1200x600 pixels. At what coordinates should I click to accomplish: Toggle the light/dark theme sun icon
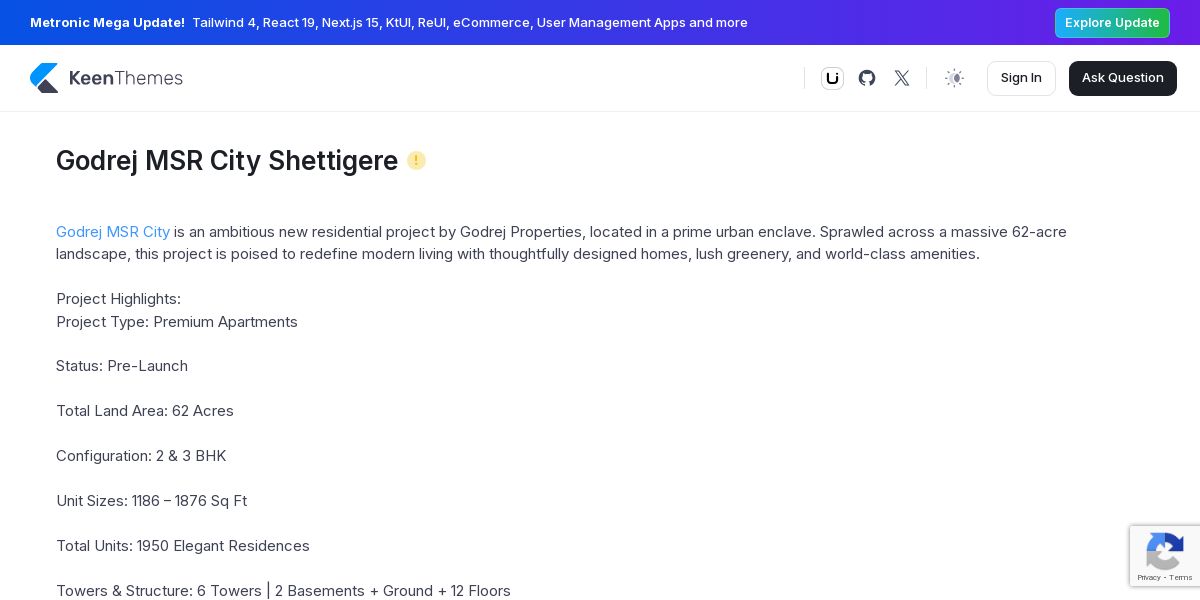coord(955,78)
